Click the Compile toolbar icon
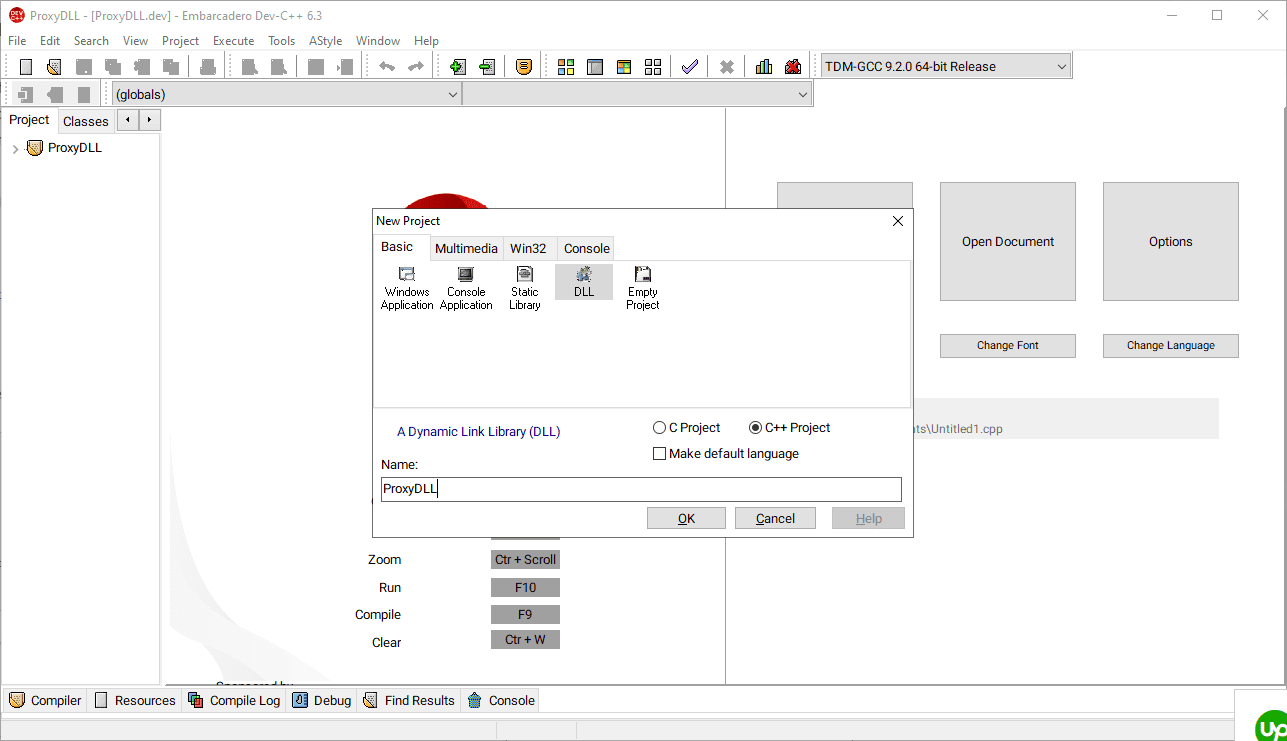 [x=566, y=67]
